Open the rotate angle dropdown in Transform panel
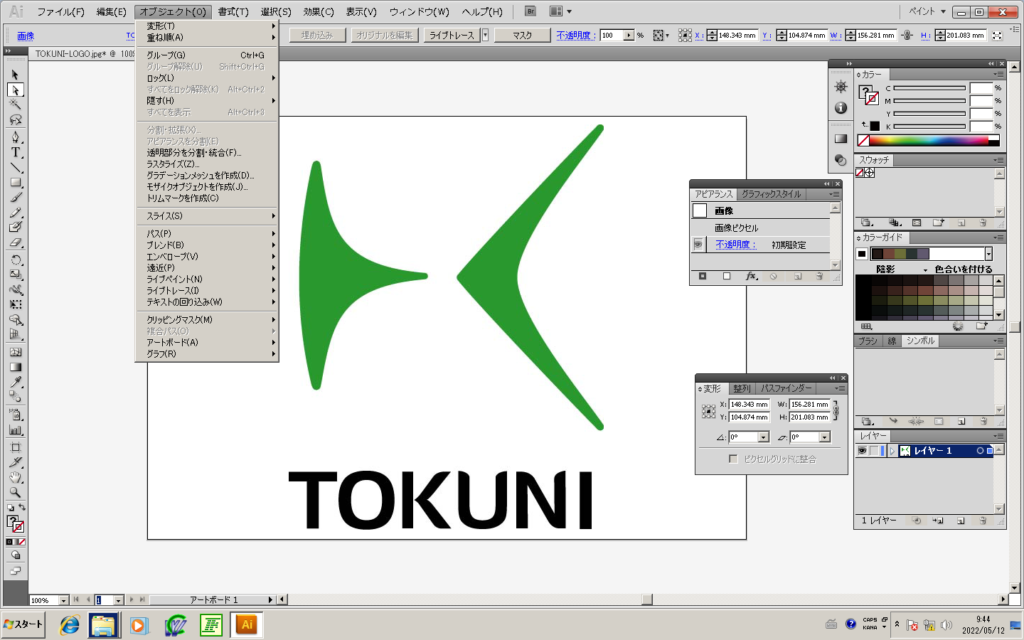1024x640 pixels. coord(763,437)
